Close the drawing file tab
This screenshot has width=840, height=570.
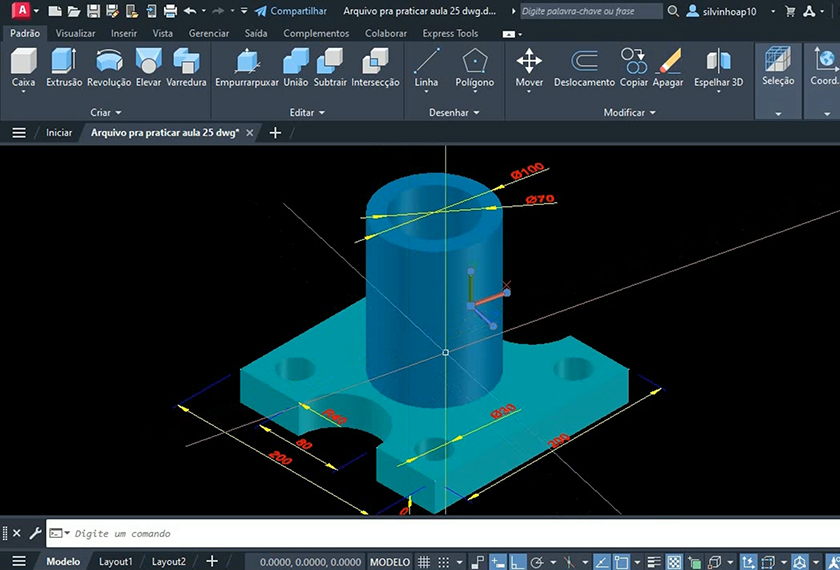[x=250, y=133]
